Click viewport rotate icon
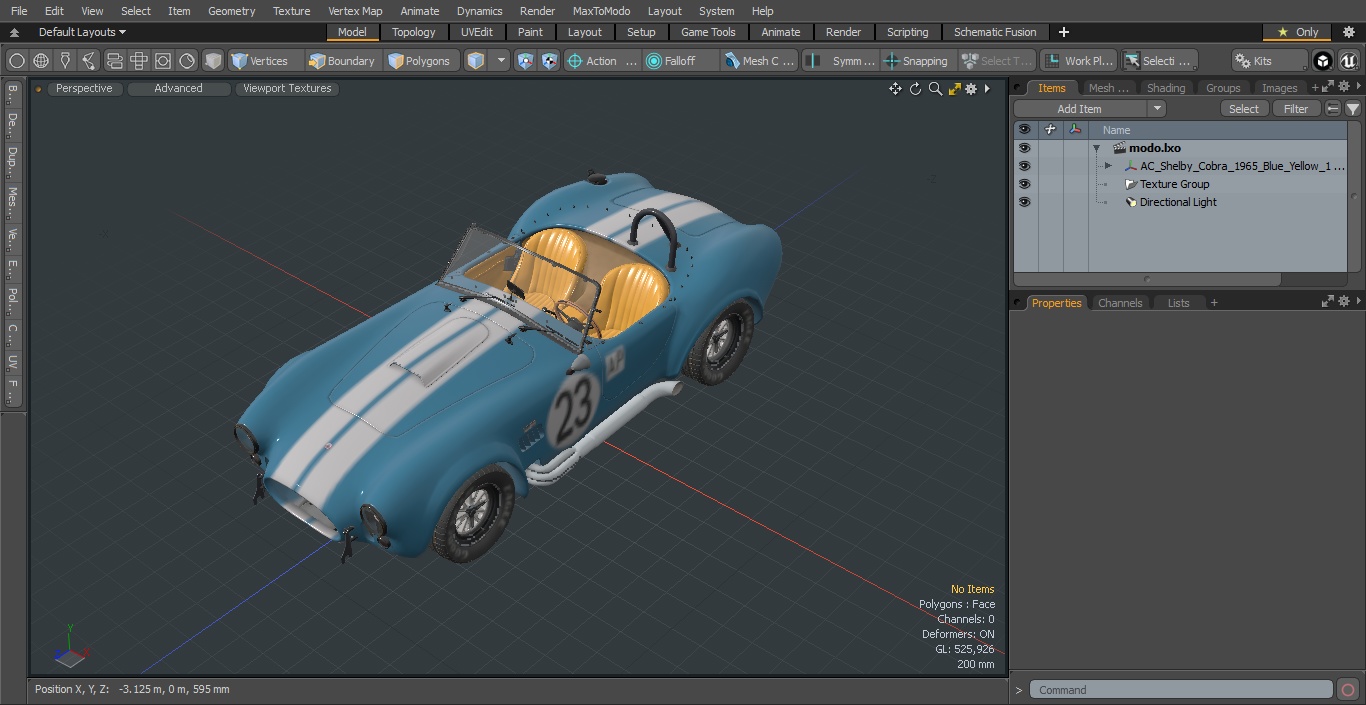The image size is (1366, 705). pos(915,89)
